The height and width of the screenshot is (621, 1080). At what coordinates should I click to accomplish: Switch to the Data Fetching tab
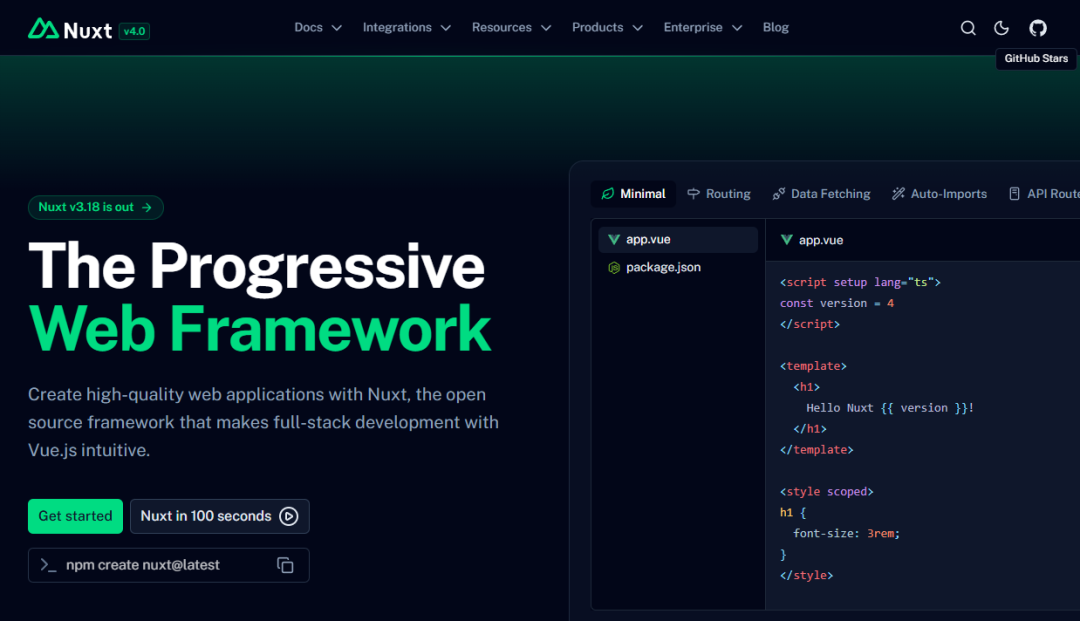(822, 194)
